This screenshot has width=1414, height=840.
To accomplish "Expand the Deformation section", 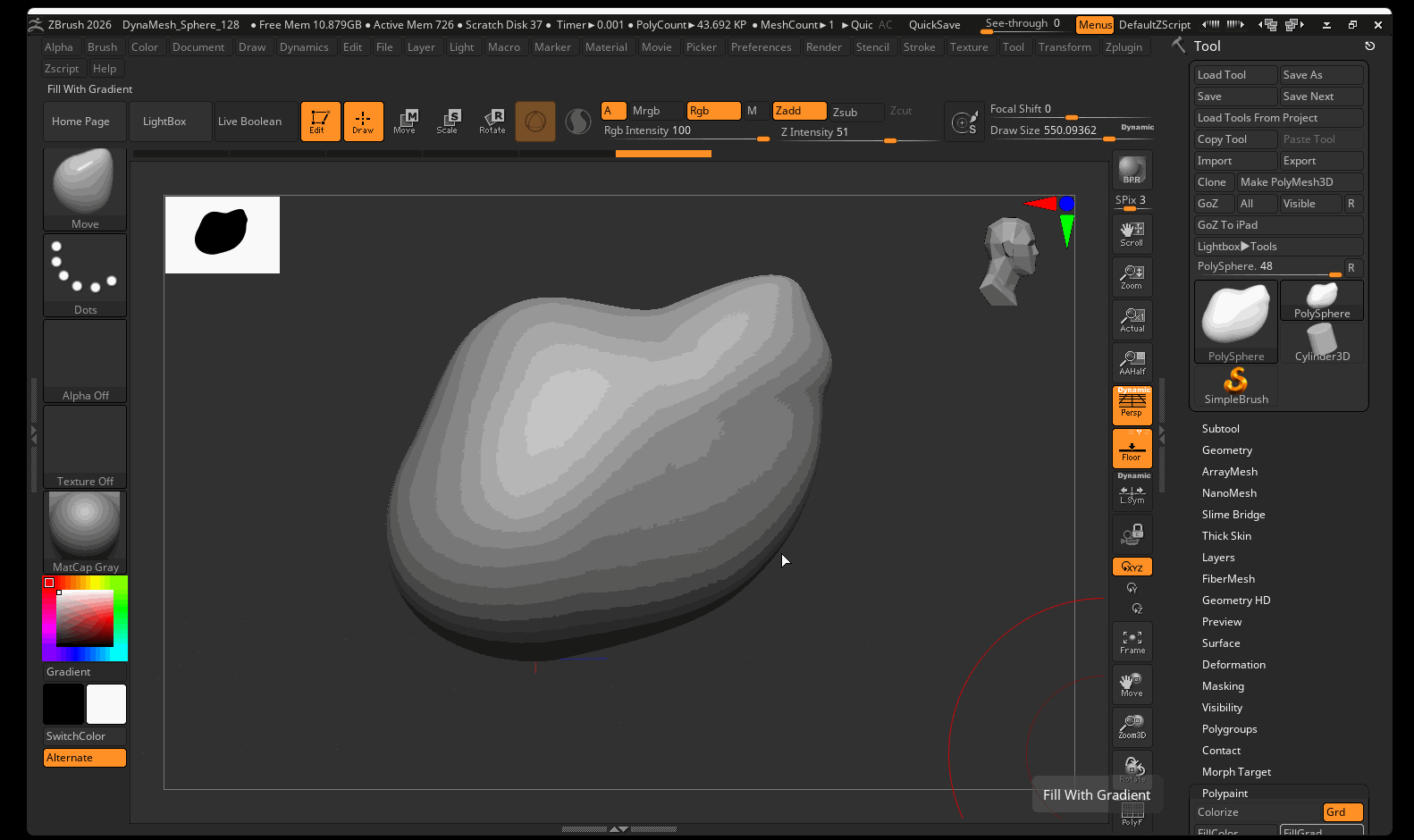I will (x=1233, y=665).
